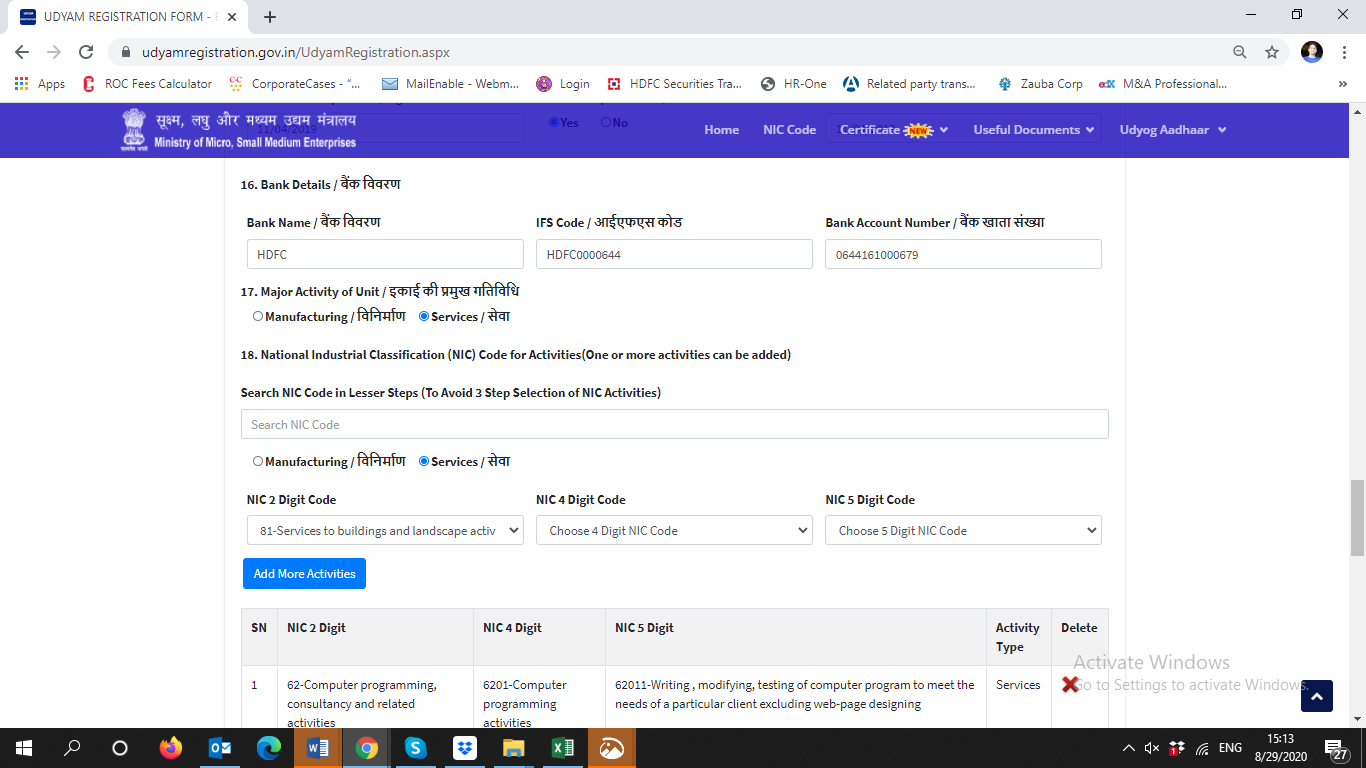This screenshot has height=768, width=1366.
Task: Open the Choose 5 Digit NIC Code dropdown
Action: (963, 531)
